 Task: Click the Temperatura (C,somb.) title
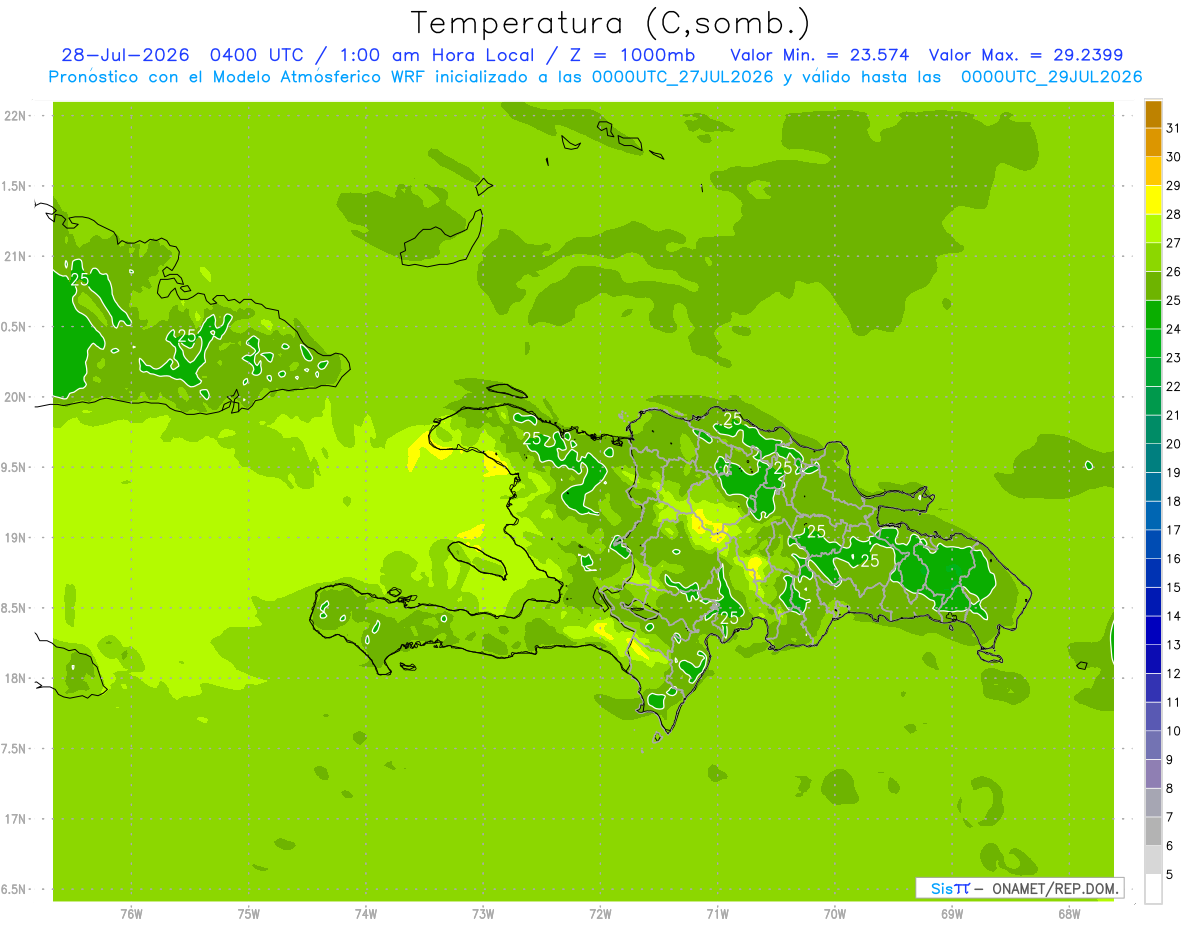(x=611, y=22)
